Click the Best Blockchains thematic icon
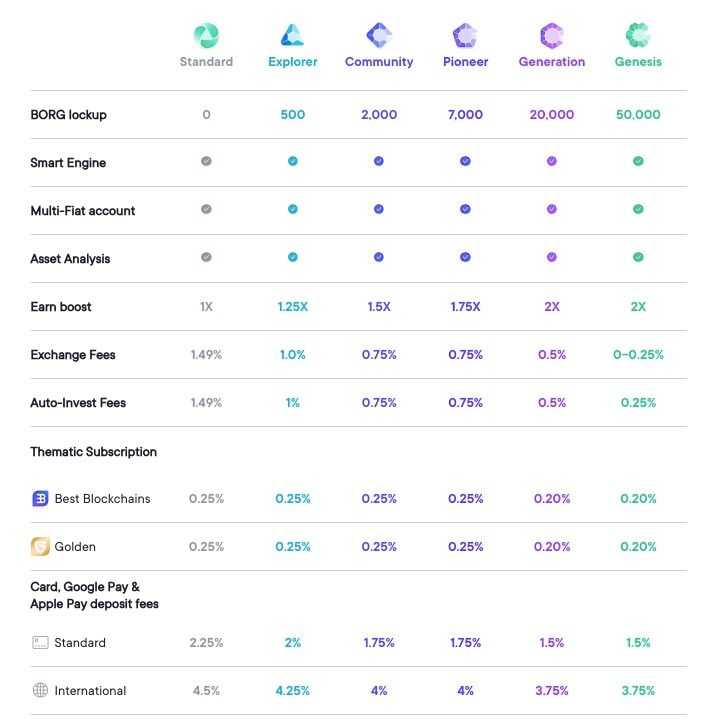The height and width of the screenshot is (719, 711). [40, 498]
